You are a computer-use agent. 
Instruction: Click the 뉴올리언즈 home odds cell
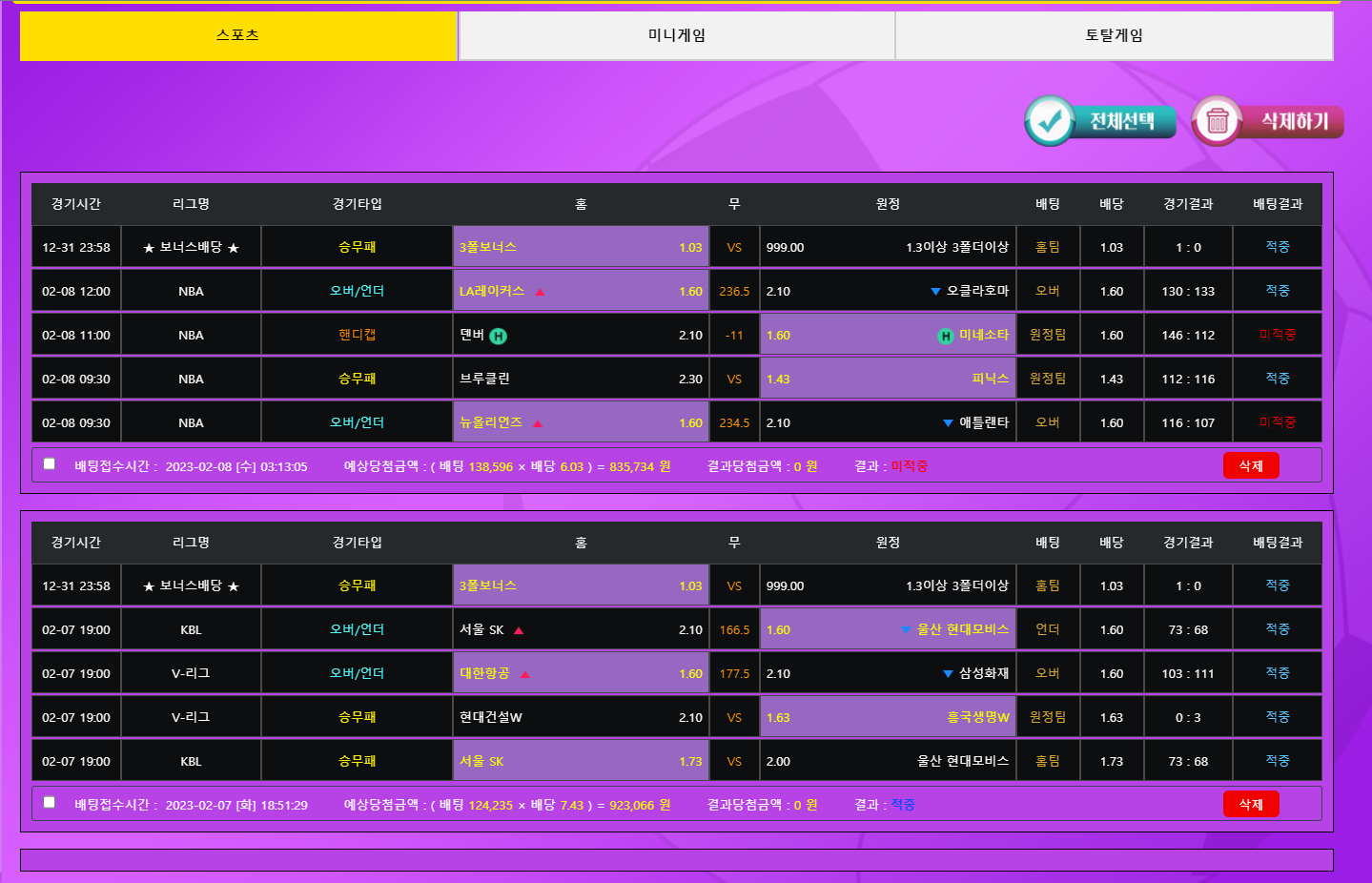pos(581,422)
